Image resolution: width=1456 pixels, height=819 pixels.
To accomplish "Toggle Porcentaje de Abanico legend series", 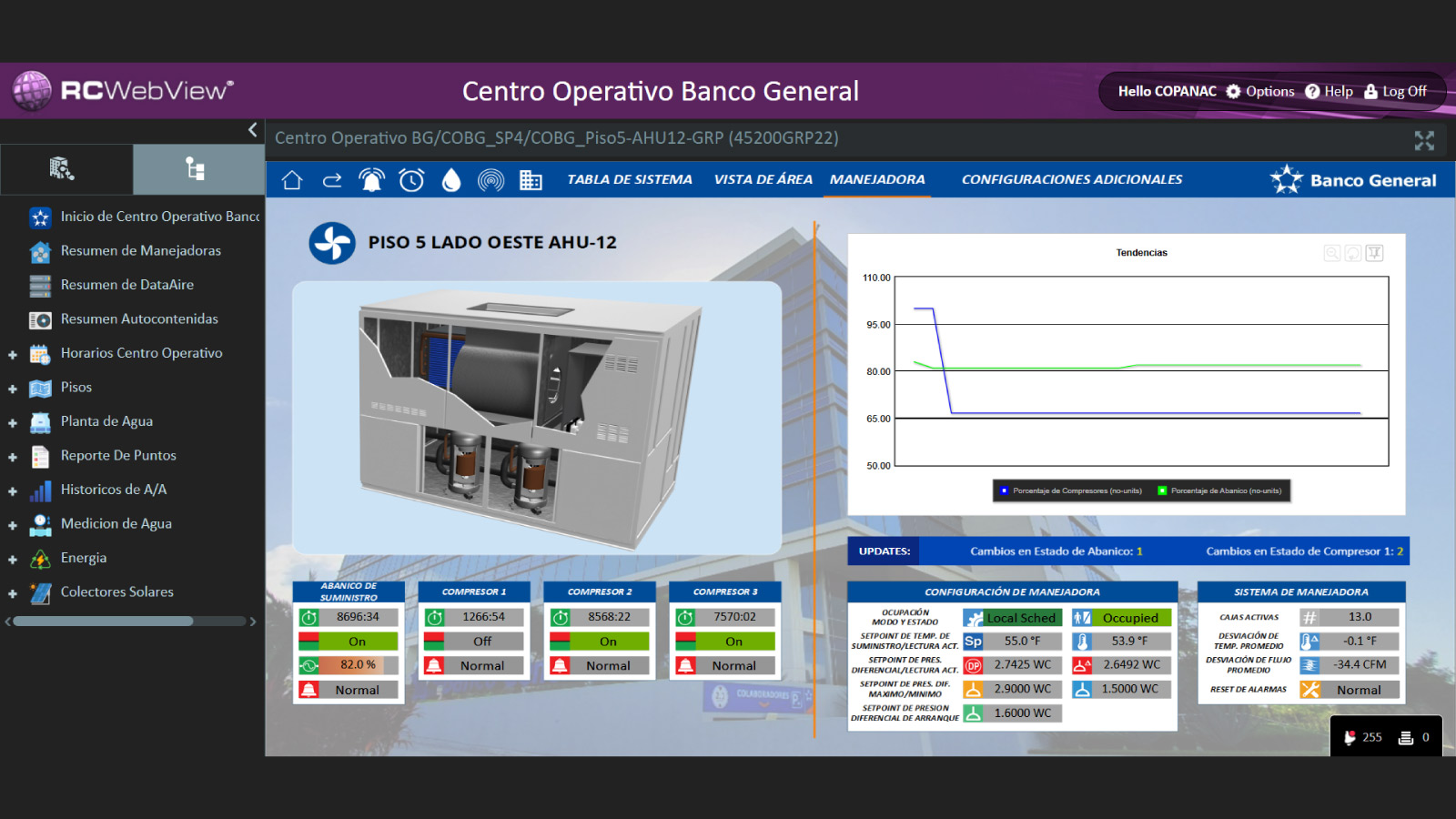I will (x=1219, y=490).
